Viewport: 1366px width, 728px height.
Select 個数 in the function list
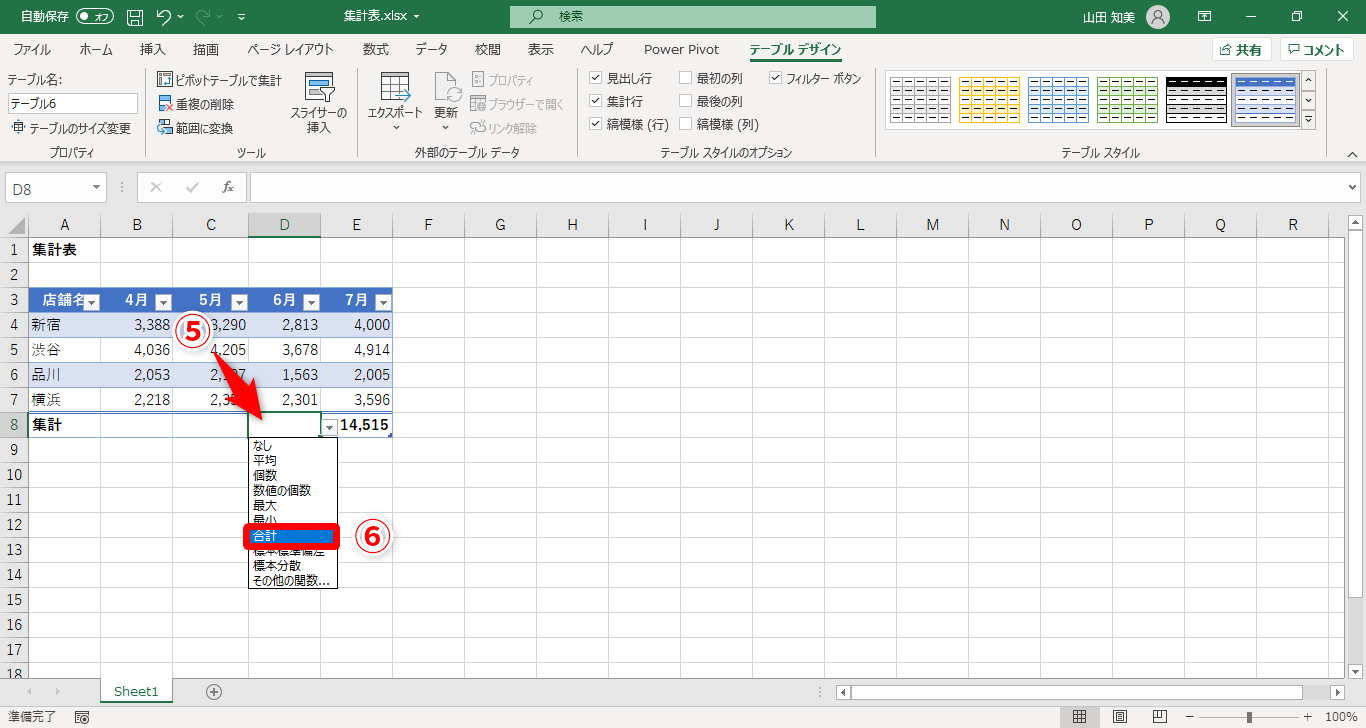tap(294, 476)
